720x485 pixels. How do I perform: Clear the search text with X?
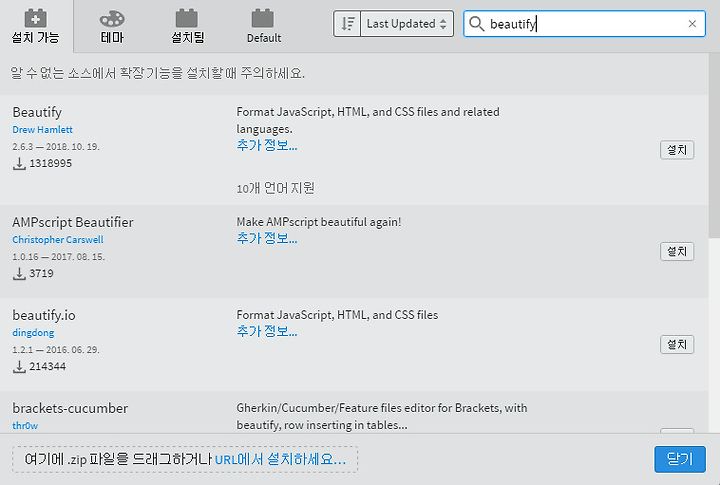tap(692, 24)
